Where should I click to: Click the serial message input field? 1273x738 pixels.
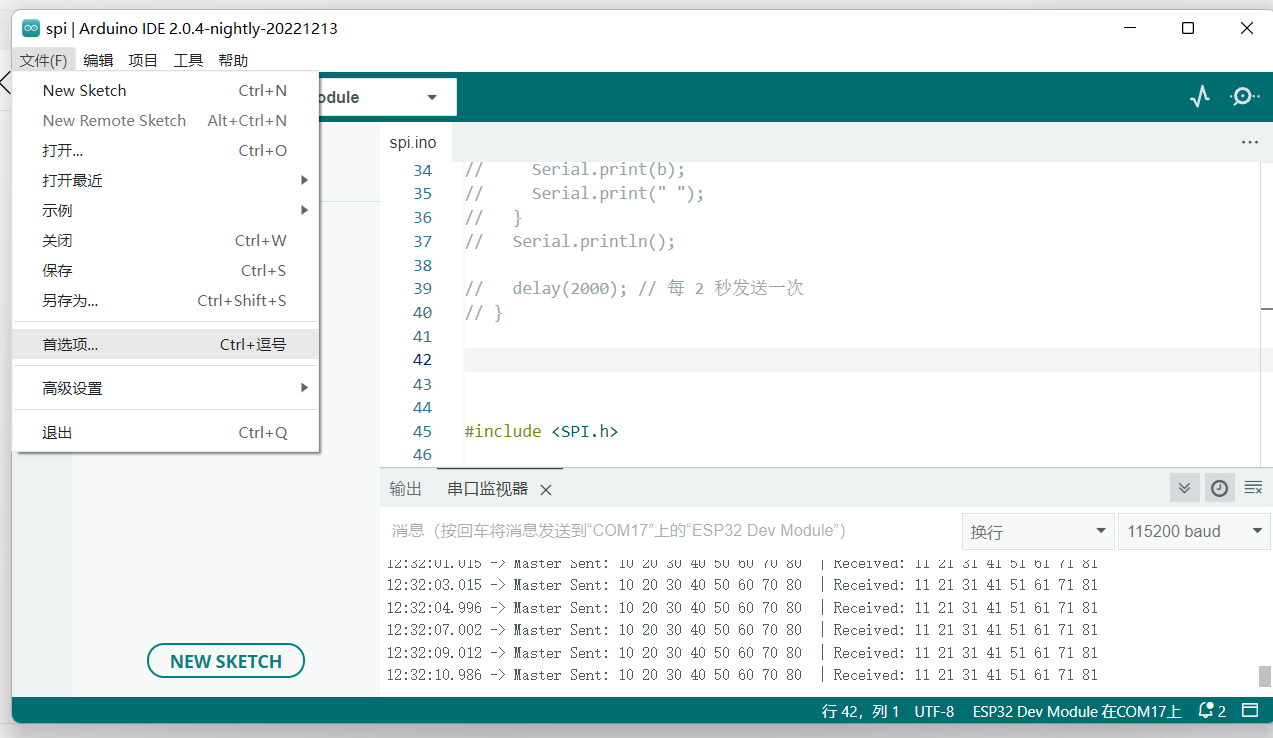tap(670, 531)
